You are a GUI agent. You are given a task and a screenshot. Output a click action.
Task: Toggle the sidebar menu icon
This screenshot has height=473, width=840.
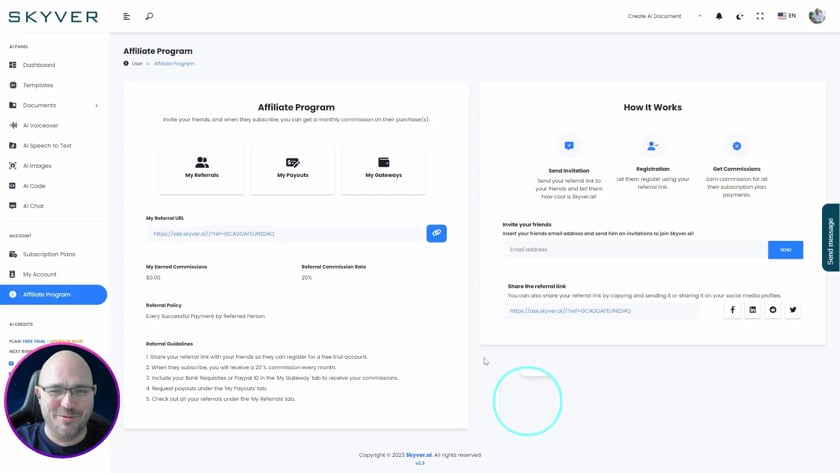[x=126, y=17]
